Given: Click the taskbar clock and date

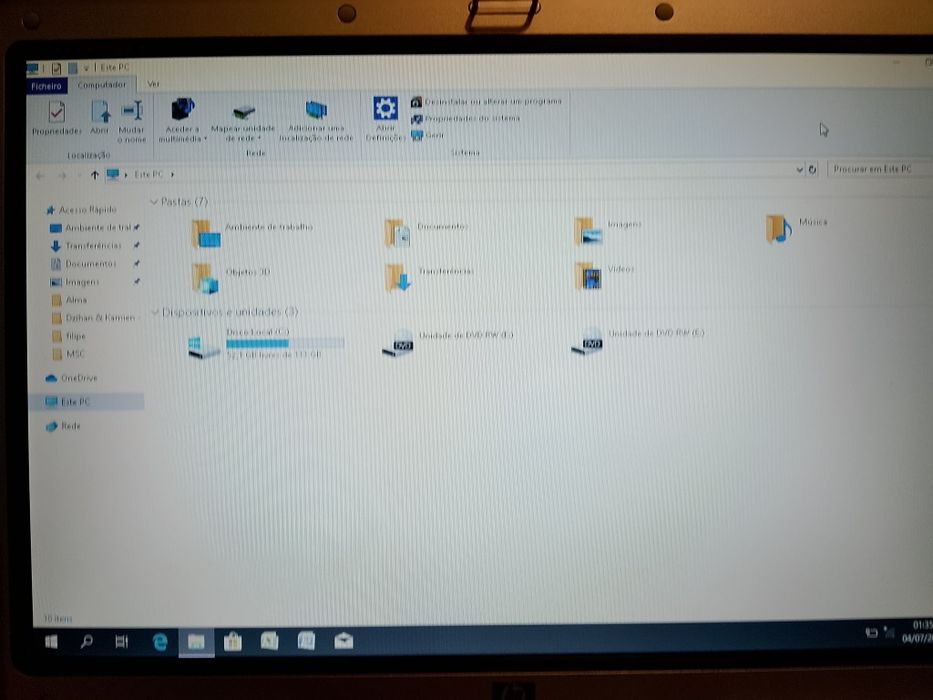Looking at the screenshot, I should coord(917,632).
